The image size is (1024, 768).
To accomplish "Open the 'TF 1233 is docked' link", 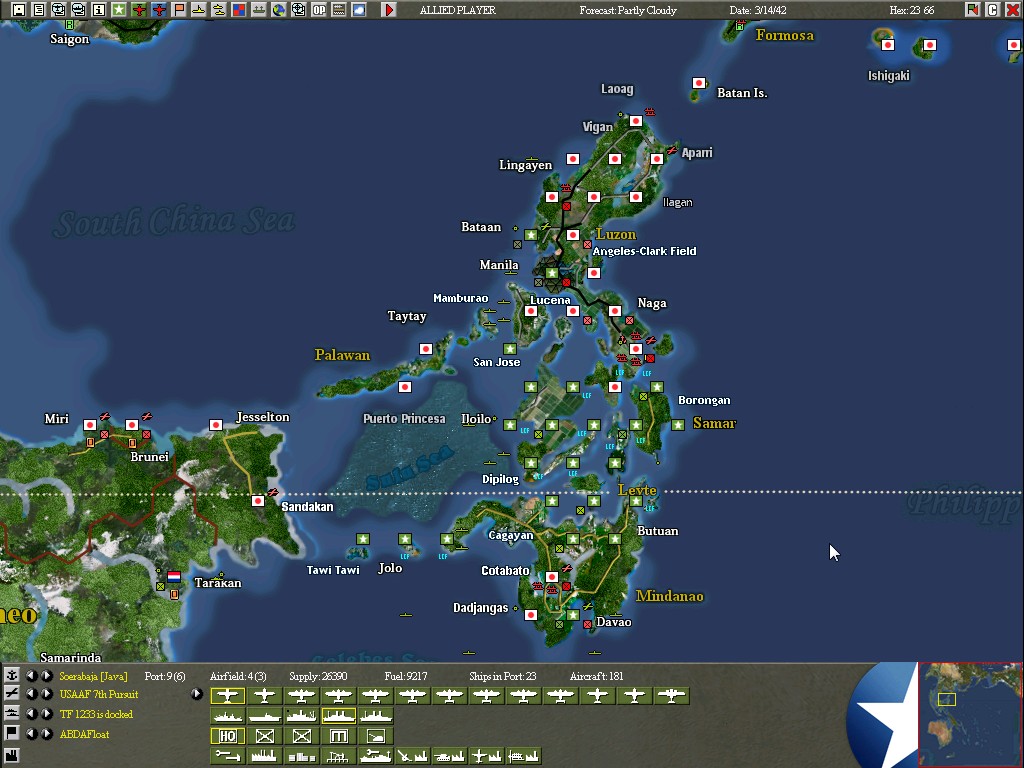I will 96,714.
